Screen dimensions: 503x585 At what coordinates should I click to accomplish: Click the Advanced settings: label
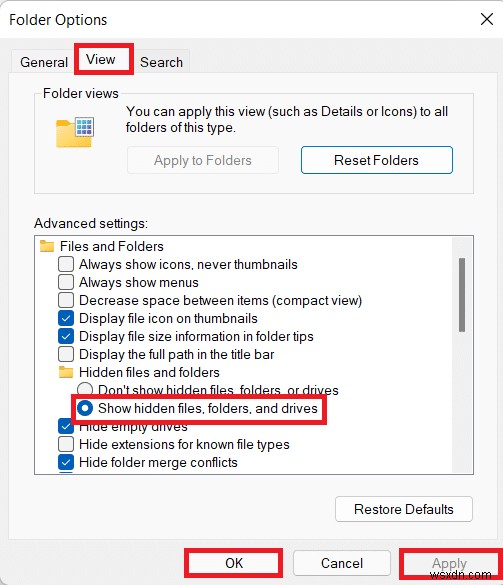click(x=91, y=223)
